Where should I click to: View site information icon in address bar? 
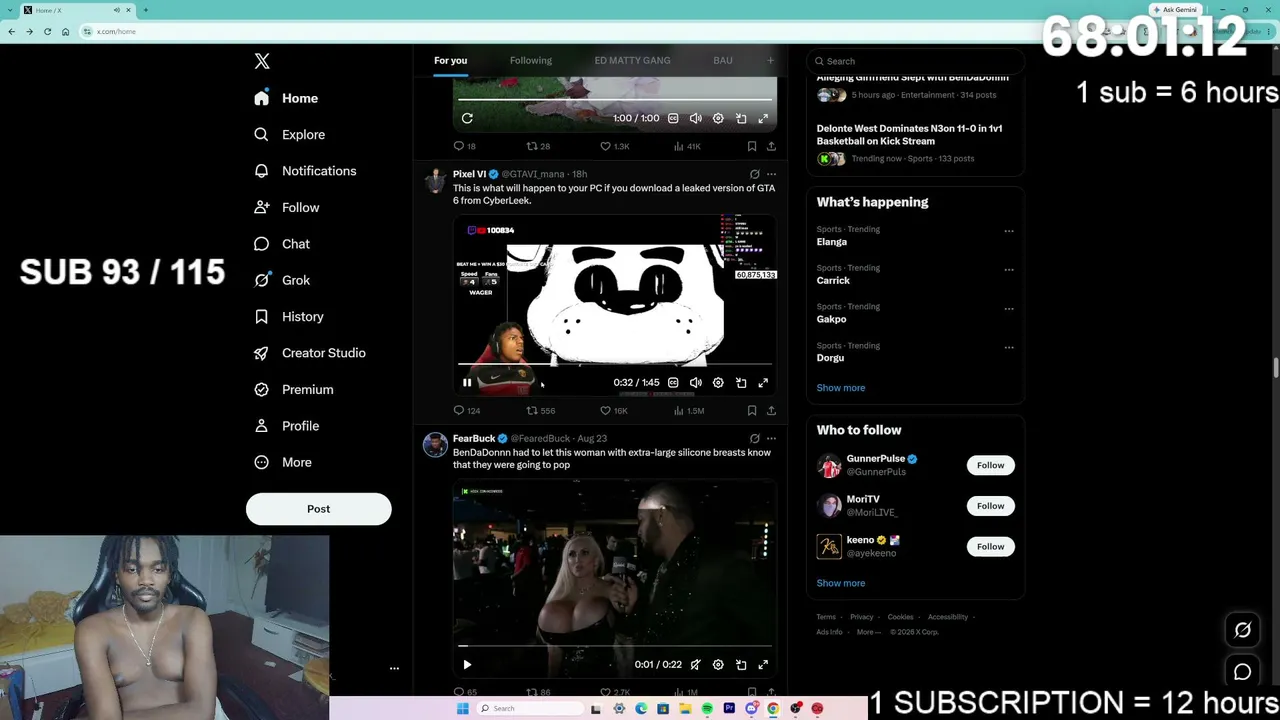(x=88, y=31)
